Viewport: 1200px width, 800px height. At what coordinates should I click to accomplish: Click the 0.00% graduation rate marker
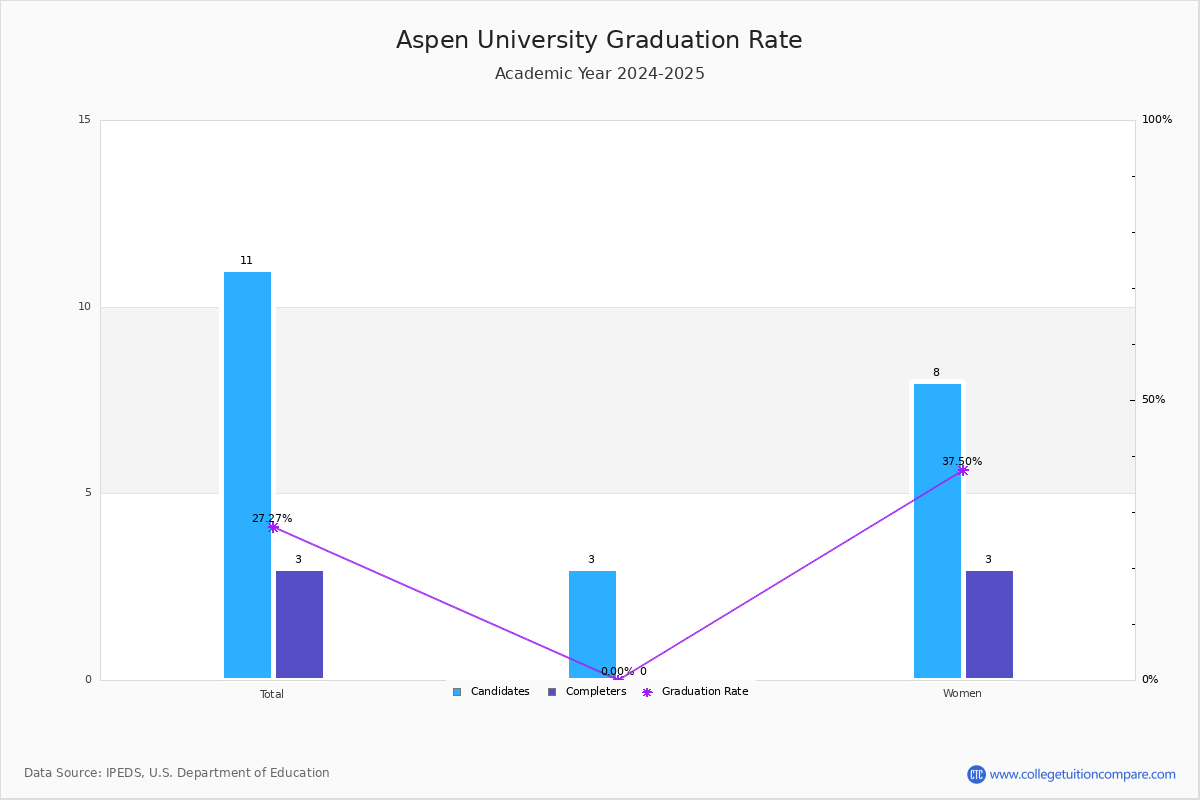617,679
